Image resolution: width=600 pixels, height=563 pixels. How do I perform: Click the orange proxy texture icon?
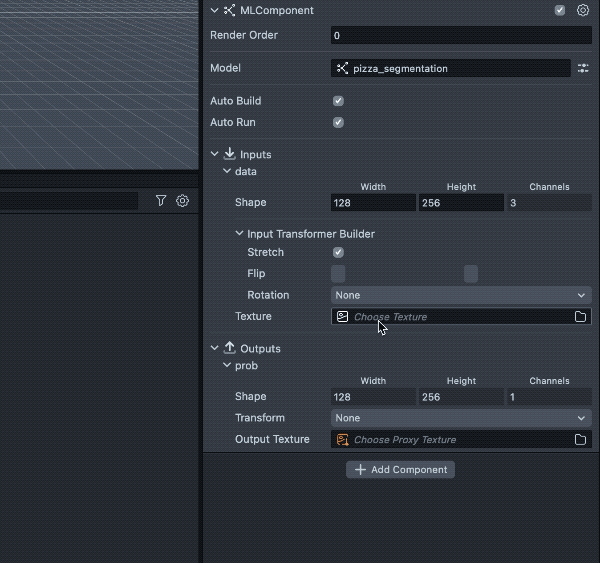pos(342,439)
